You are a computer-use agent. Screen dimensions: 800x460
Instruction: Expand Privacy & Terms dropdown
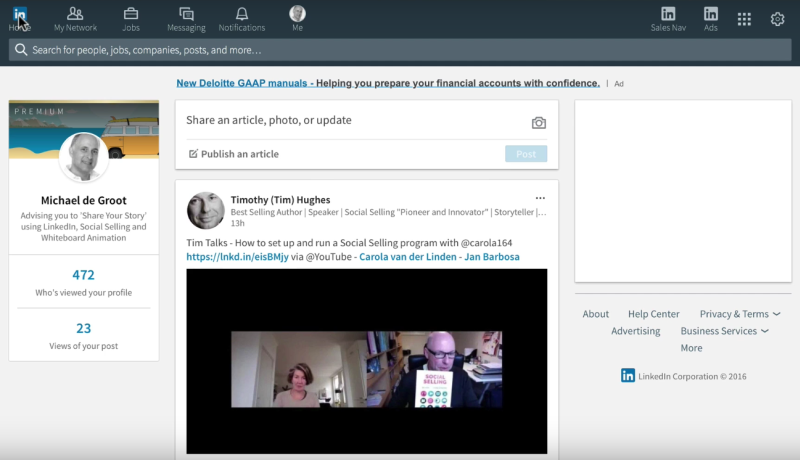(x=740, y=314)
